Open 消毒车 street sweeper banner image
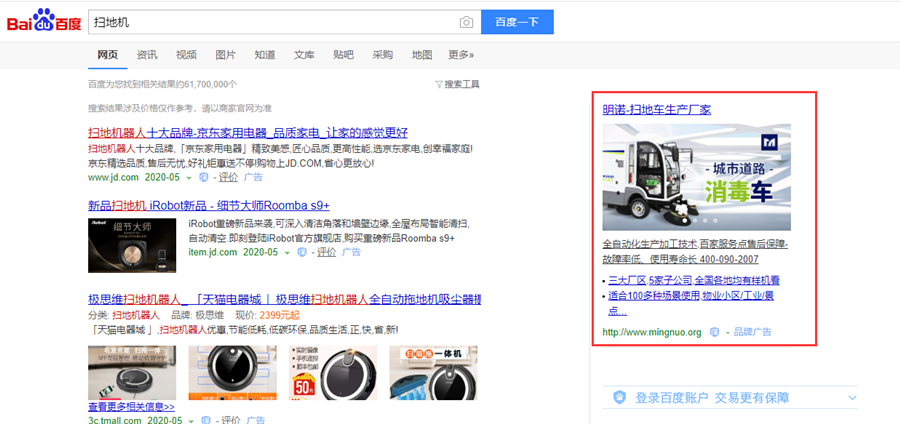Image resolution: width=900 pixels, height=424 pixels. tap(696, 177)
